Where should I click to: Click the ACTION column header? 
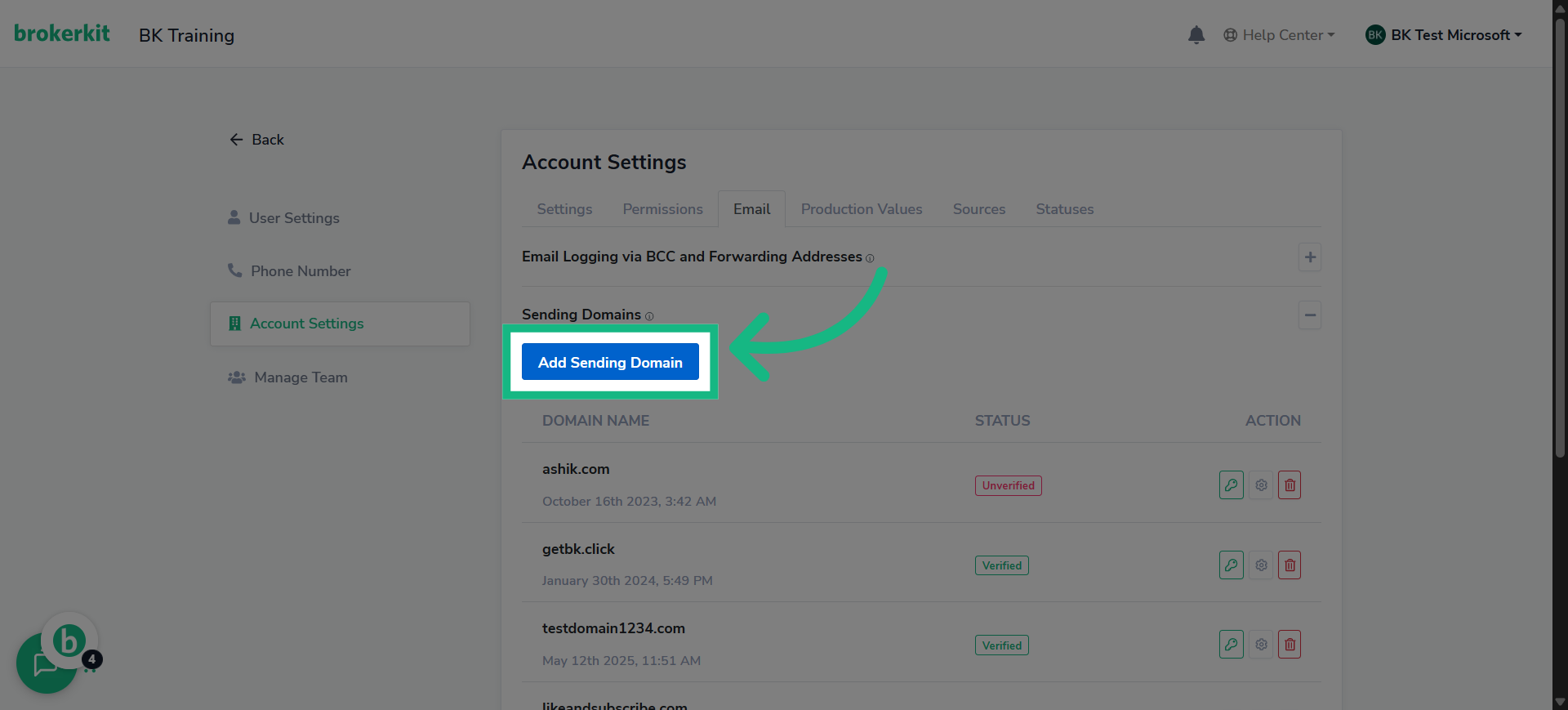(1272, 421)
